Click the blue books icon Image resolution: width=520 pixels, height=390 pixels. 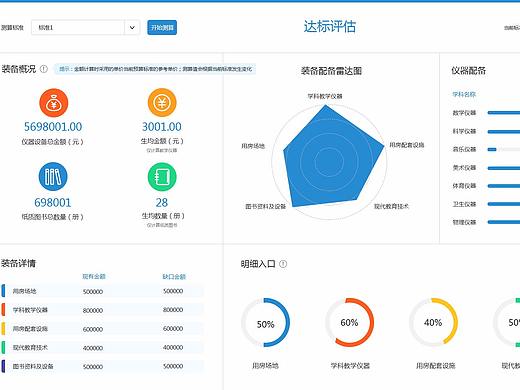click(x=53, y=177)
